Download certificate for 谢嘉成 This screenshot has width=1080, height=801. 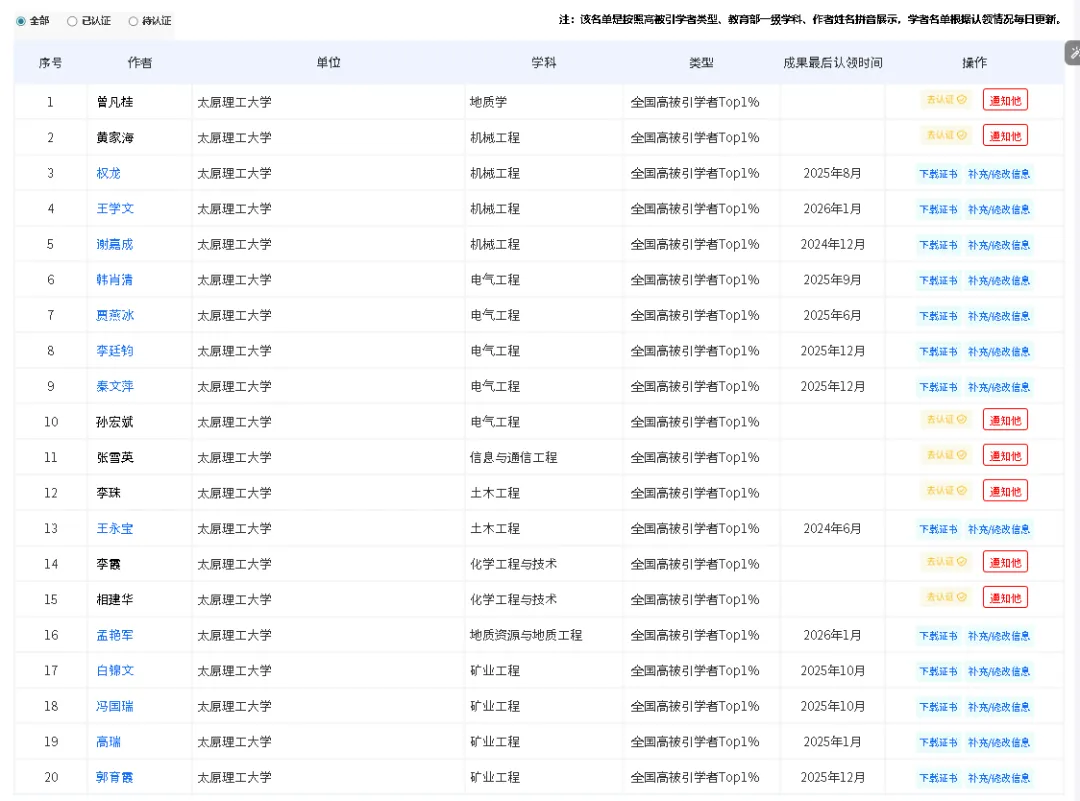[x=938, y=245]
